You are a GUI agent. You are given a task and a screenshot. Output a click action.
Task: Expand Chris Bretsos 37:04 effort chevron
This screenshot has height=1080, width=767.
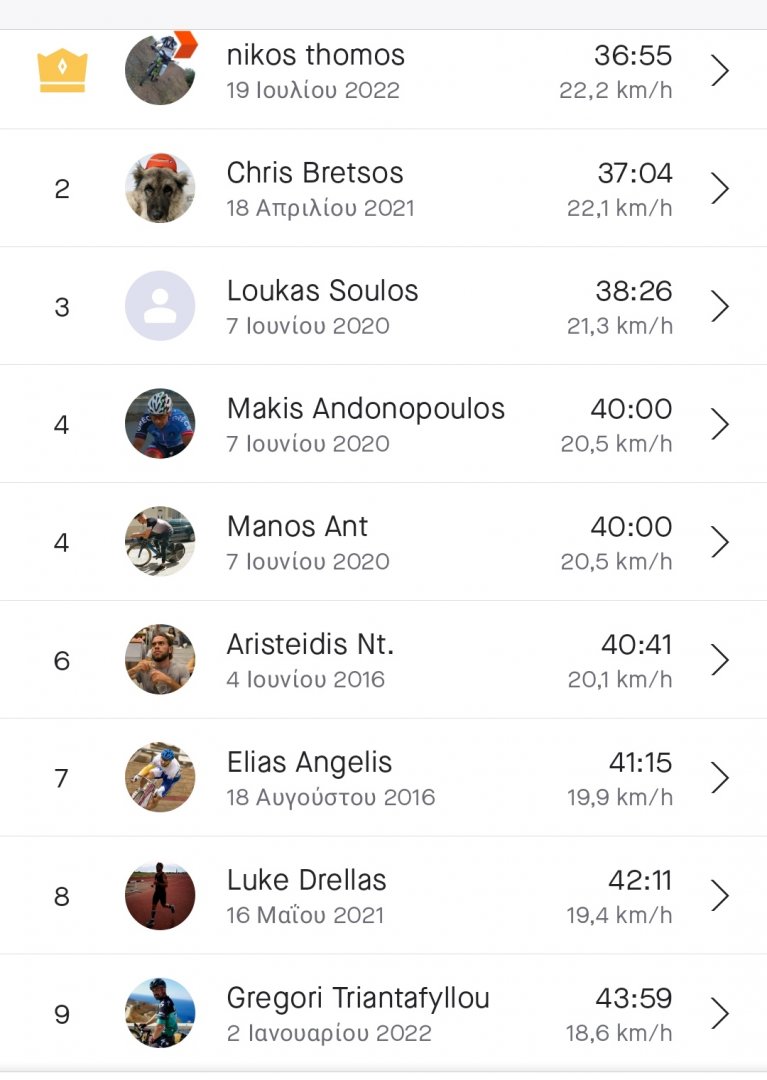(x=720, y=189)
